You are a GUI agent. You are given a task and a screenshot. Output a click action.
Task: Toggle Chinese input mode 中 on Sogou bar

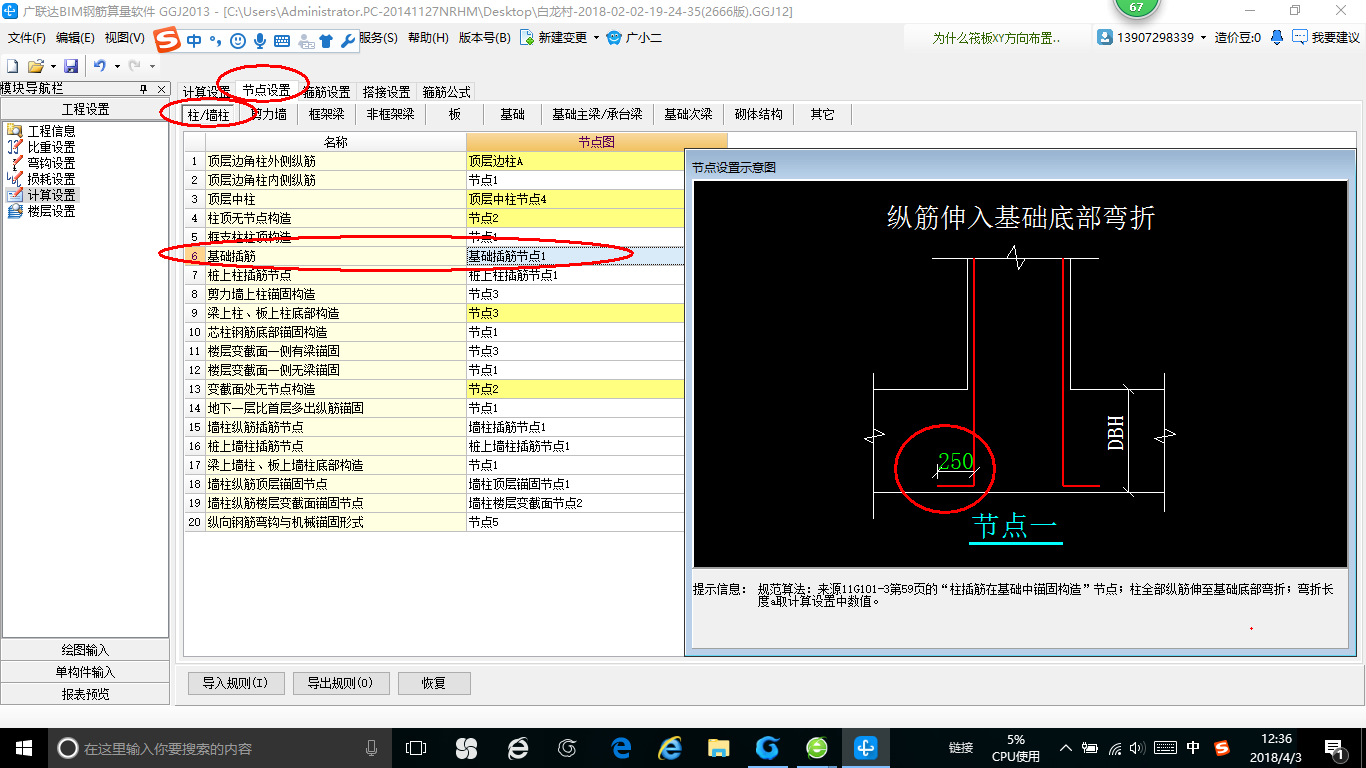point(194,41)
